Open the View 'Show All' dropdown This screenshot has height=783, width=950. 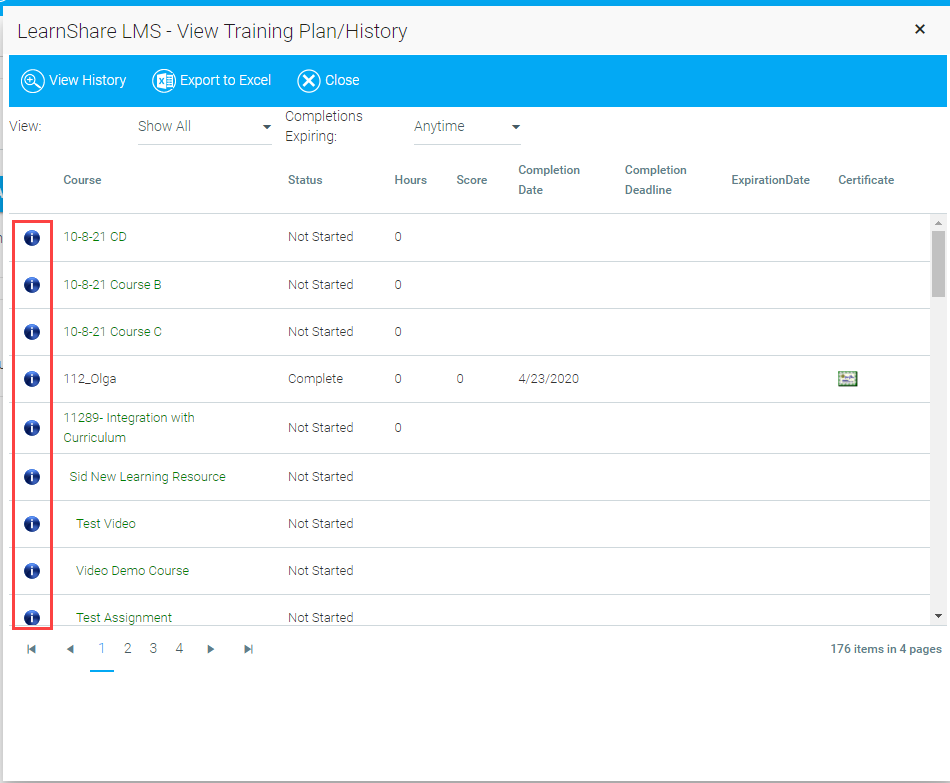tap(204, 127)
